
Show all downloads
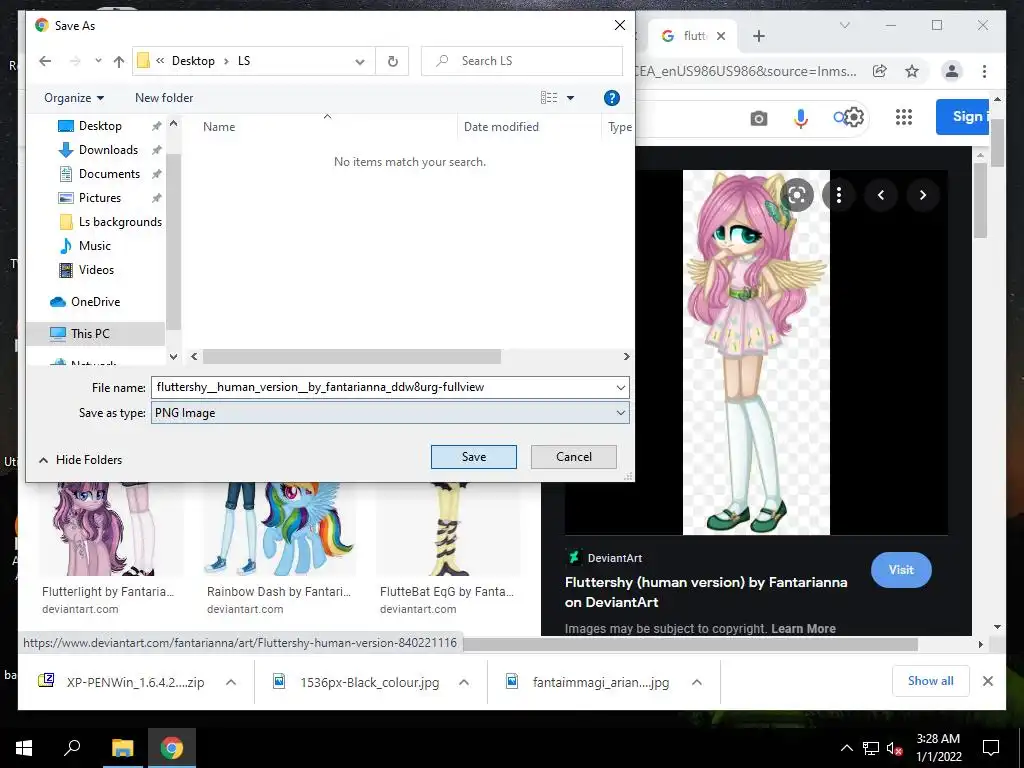click(931, 681)
